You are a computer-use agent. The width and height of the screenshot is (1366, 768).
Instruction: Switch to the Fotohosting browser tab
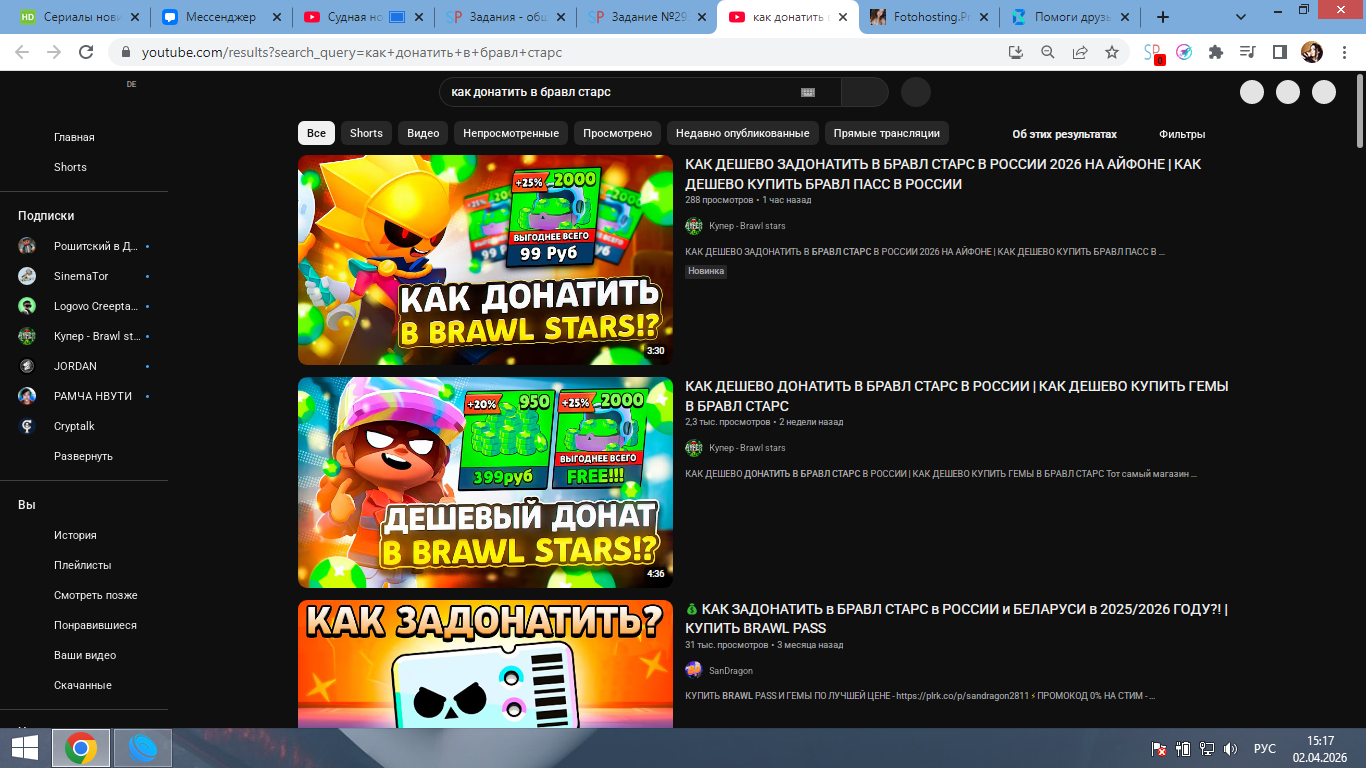[x=928, y=17]
